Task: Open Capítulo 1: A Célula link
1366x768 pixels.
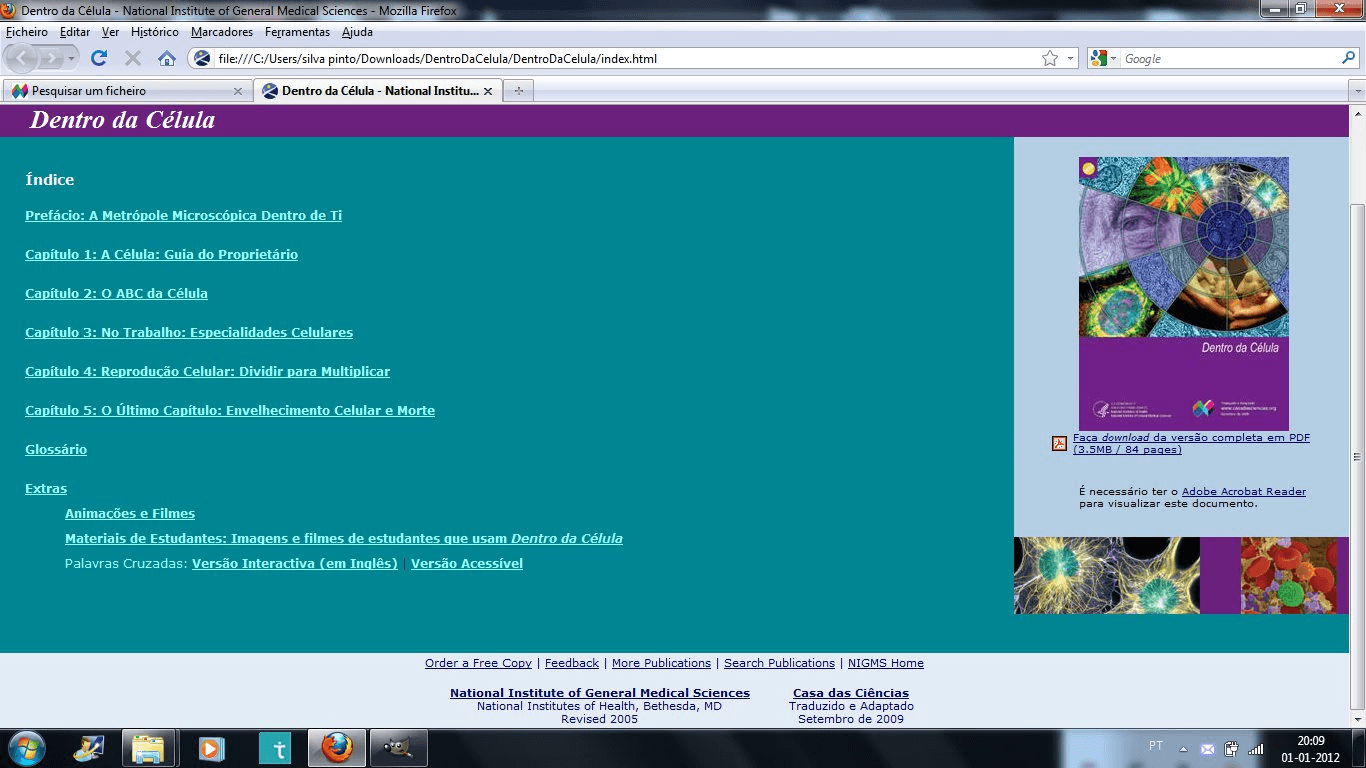Action: click(161, 255)
